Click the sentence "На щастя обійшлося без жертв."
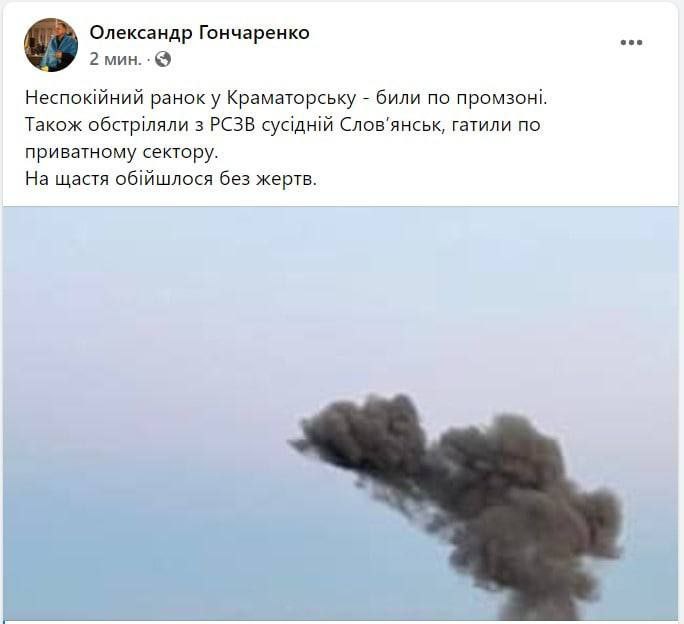The image size is (684, 624). click(171, 179)
